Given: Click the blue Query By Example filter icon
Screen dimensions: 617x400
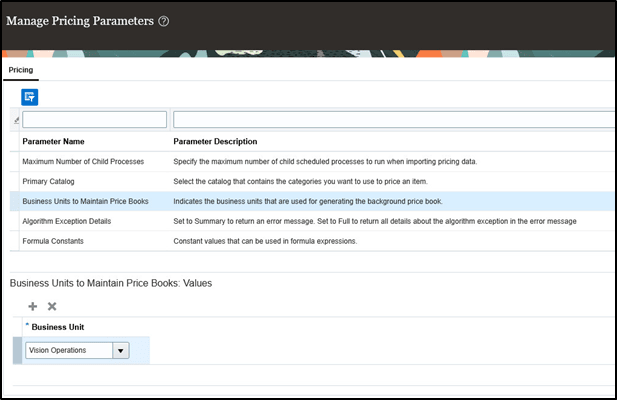Looking at the screenshot, I should click(30, 97).
